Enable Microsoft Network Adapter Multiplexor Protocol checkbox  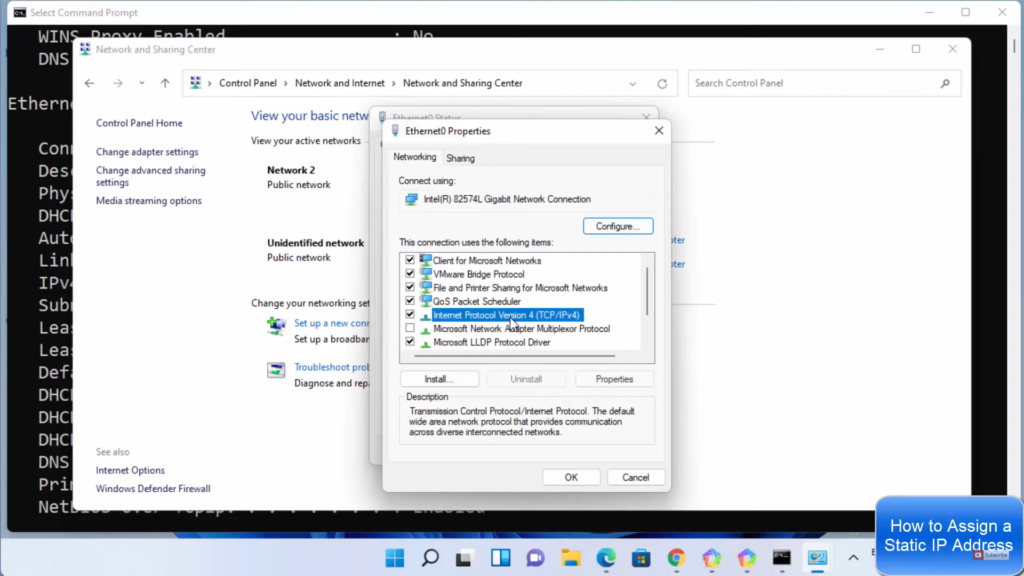pos(410,328)
